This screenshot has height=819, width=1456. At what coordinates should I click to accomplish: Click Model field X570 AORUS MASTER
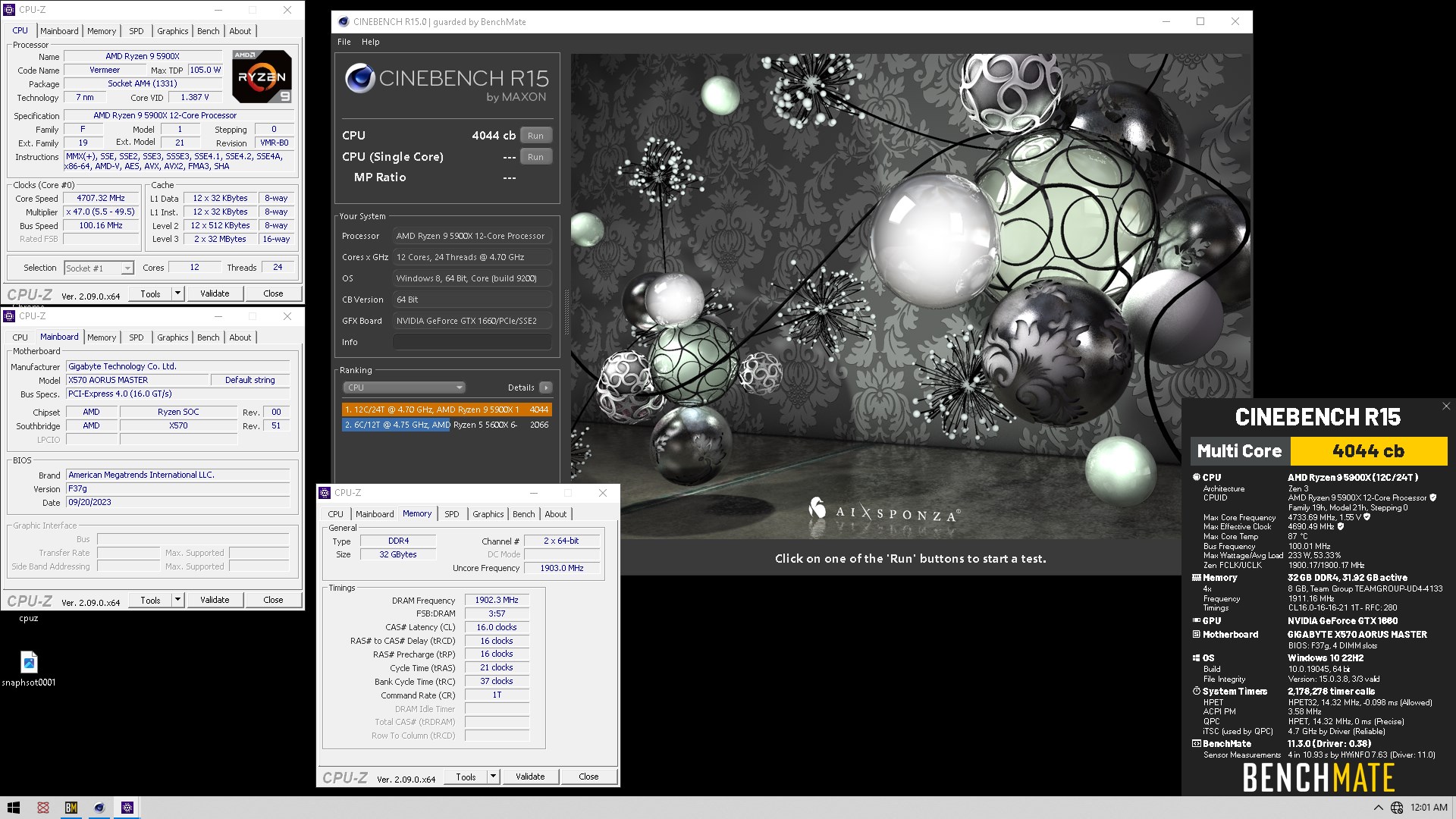point(136,380)
